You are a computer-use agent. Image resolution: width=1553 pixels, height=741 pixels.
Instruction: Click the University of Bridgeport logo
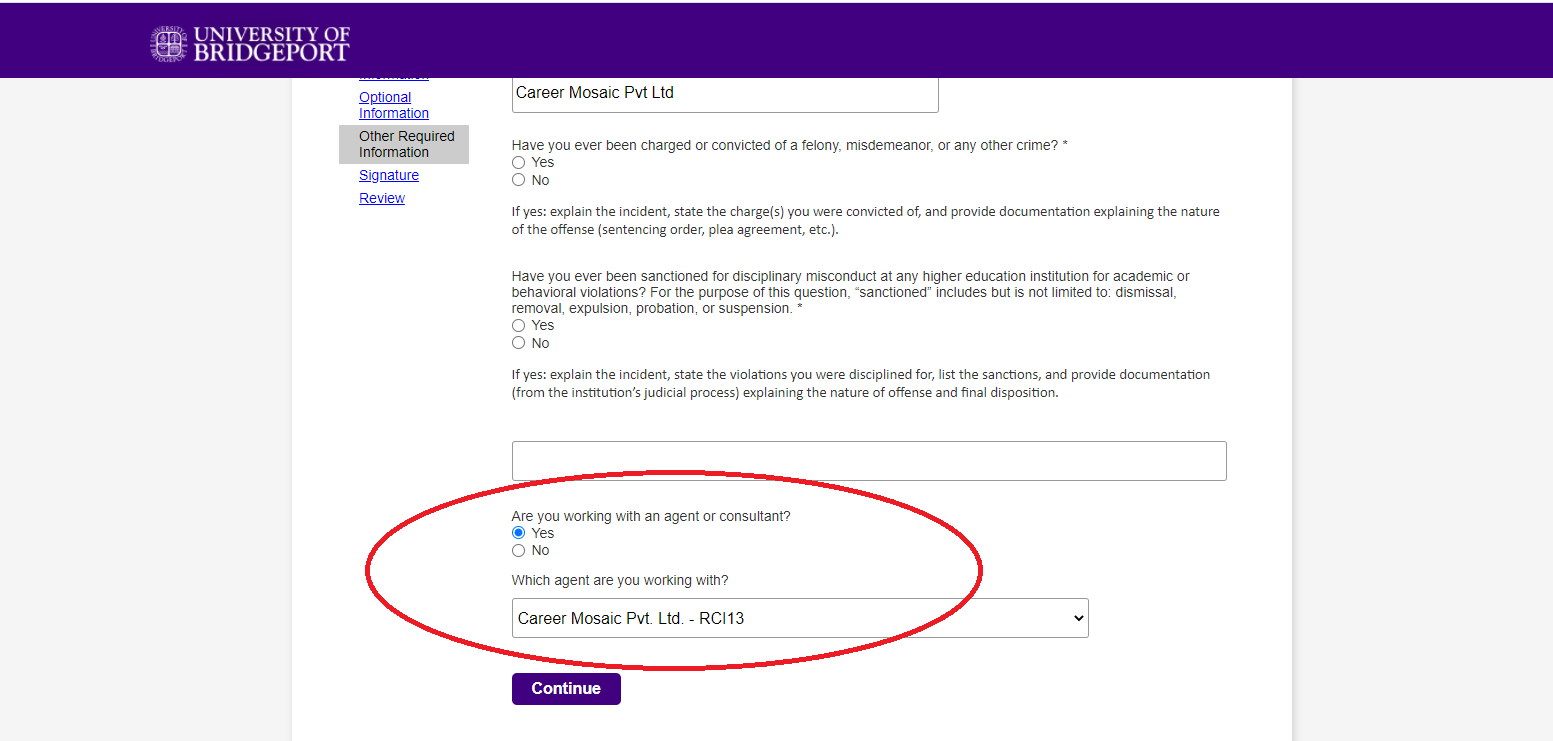pyautogui.click(x=250, y=44)
